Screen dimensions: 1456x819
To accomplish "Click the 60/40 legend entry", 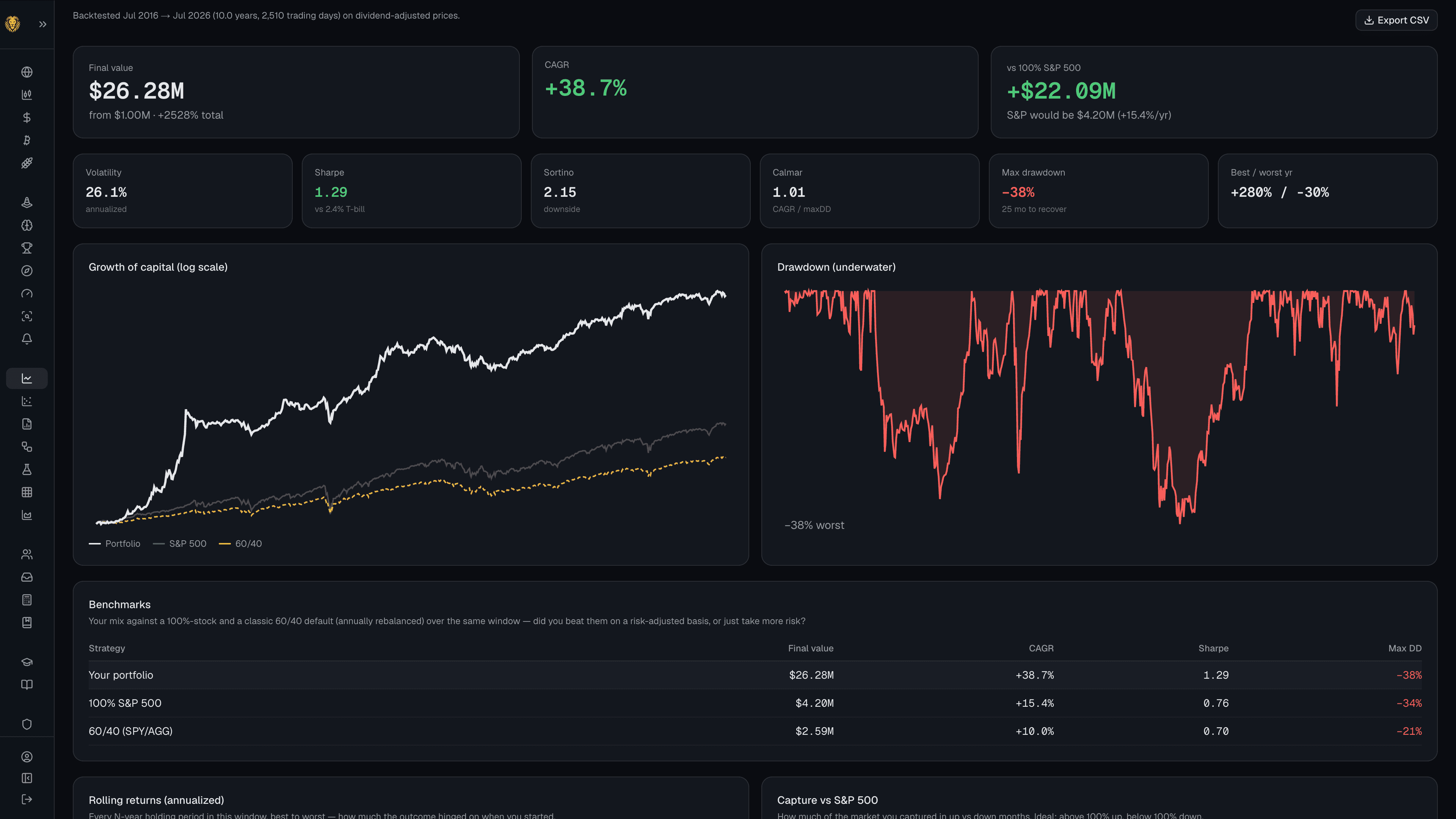I will (240, 544).
